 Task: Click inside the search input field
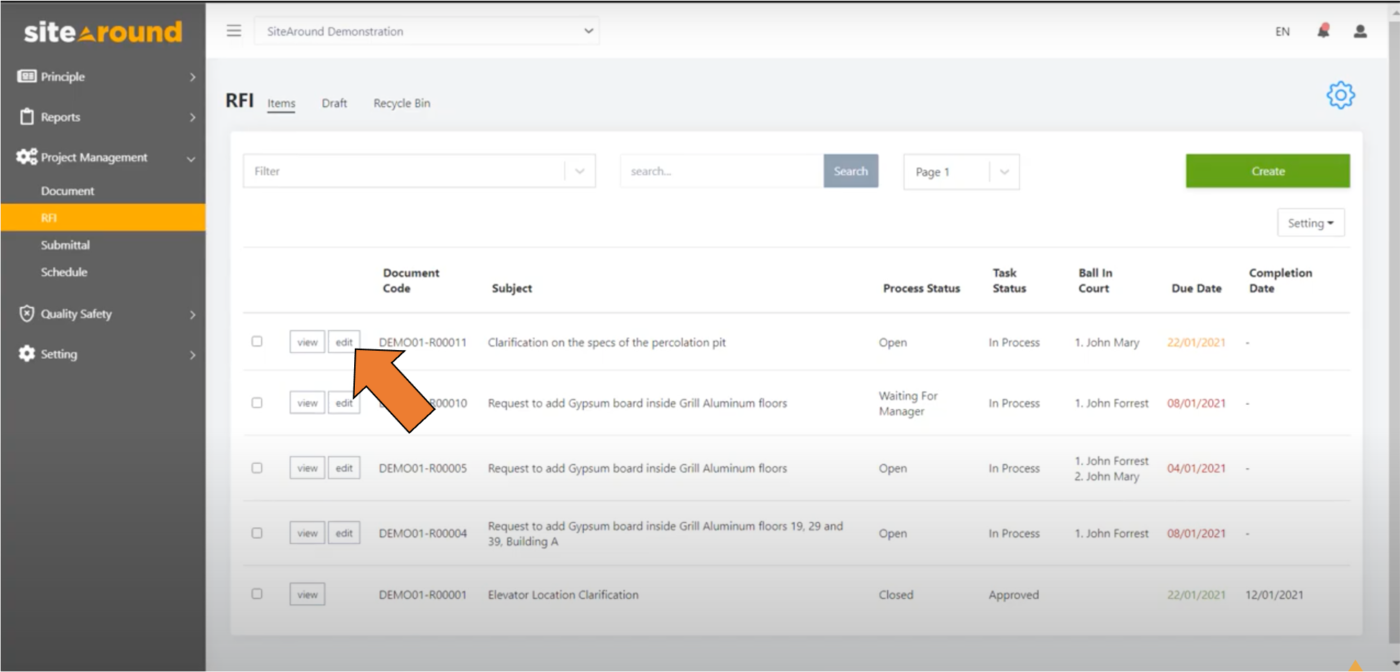(x=720, y=170)
